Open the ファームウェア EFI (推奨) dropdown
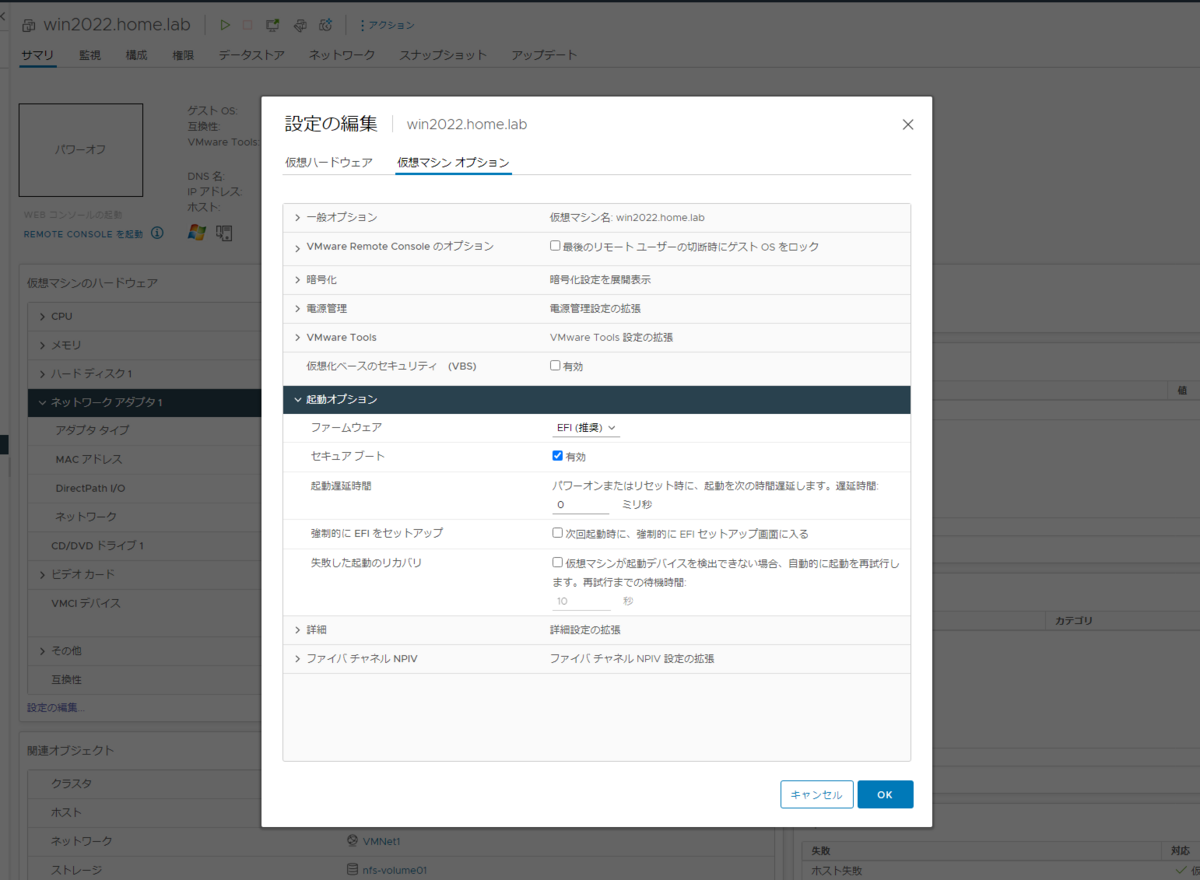This screenshot has width=1200, height=880. [586, 428]
